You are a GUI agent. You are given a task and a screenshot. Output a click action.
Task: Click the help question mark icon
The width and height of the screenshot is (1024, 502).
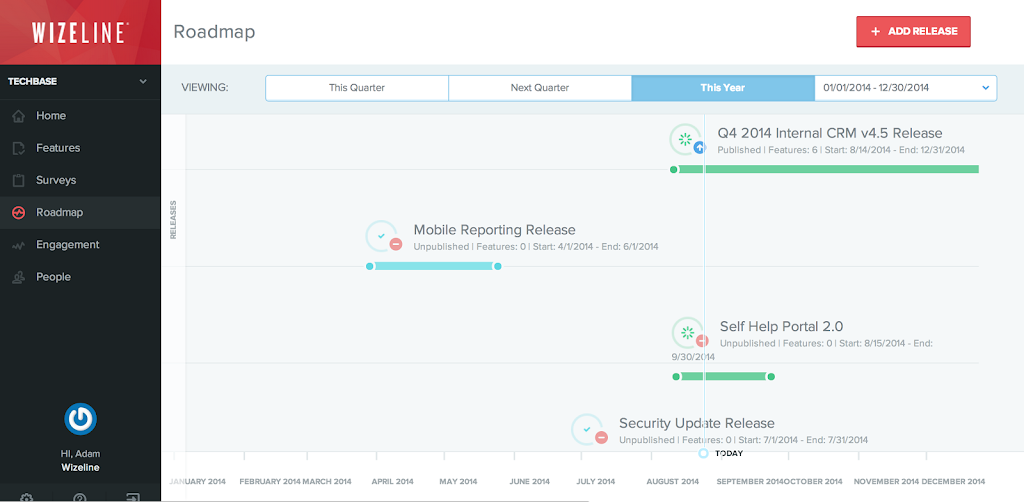point(80,497)
